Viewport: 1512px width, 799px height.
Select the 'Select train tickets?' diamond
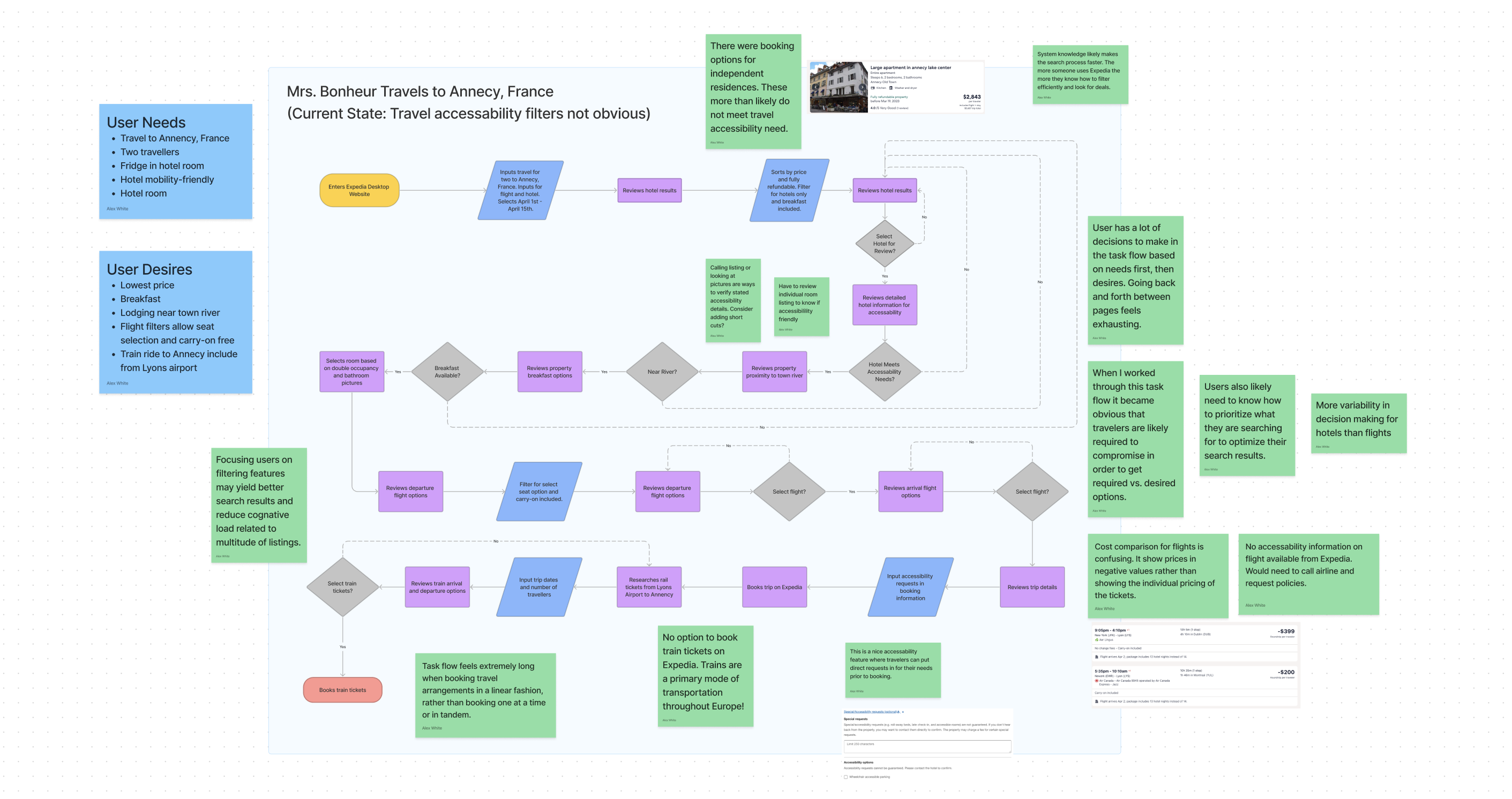pyautogui.click(x=342, y=587)
